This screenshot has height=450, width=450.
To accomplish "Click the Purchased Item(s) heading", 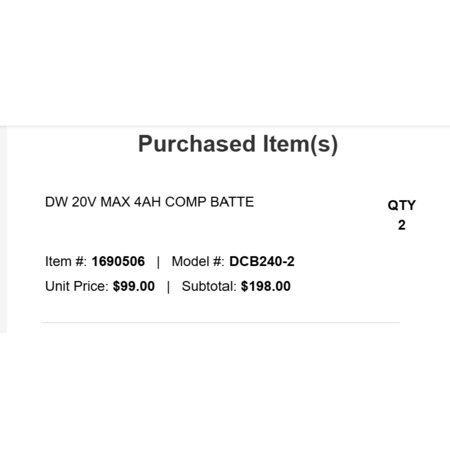I will (238, 145).
